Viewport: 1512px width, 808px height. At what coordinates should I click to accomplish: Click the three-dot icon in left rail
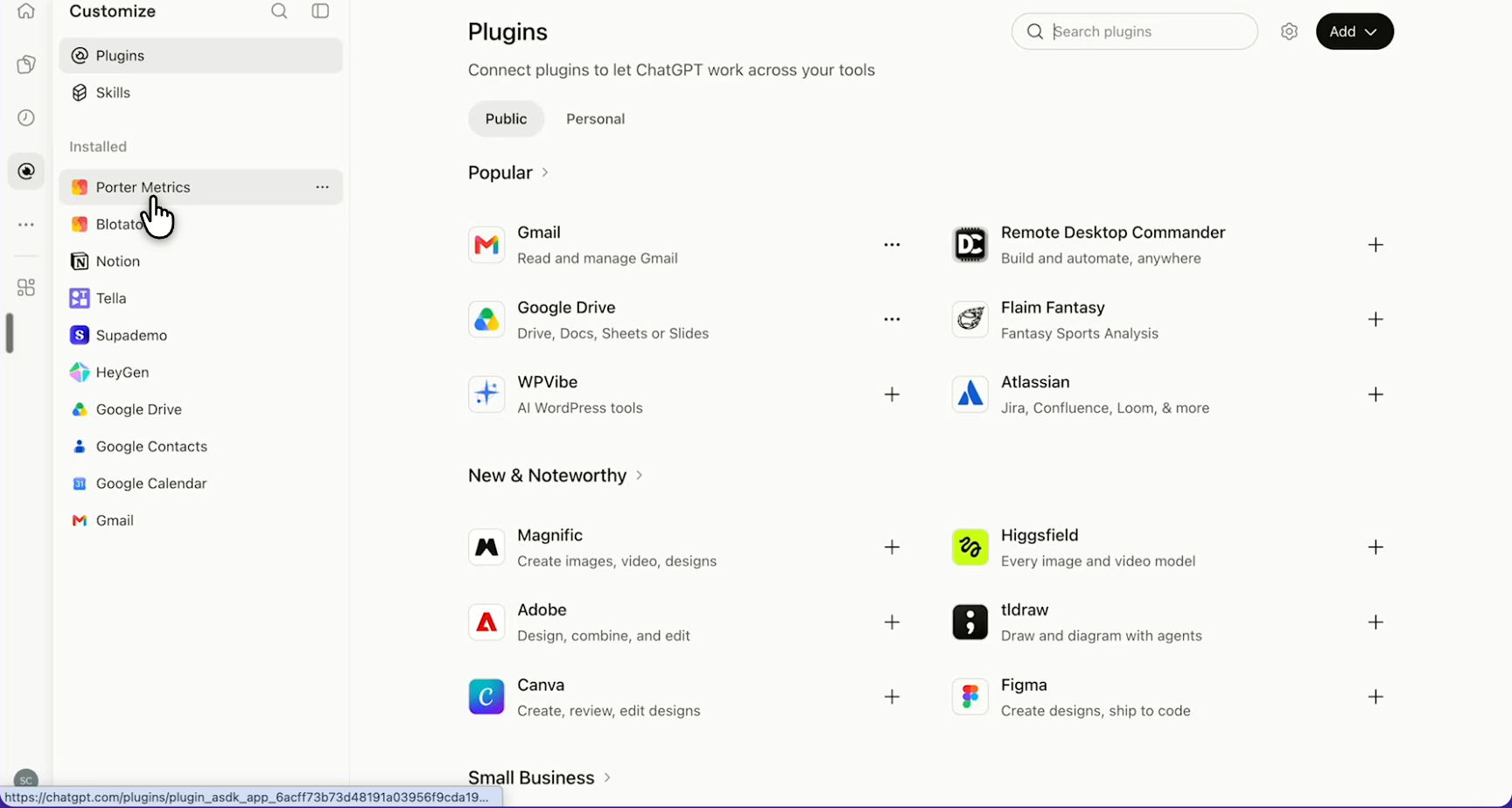pos(26,225)
